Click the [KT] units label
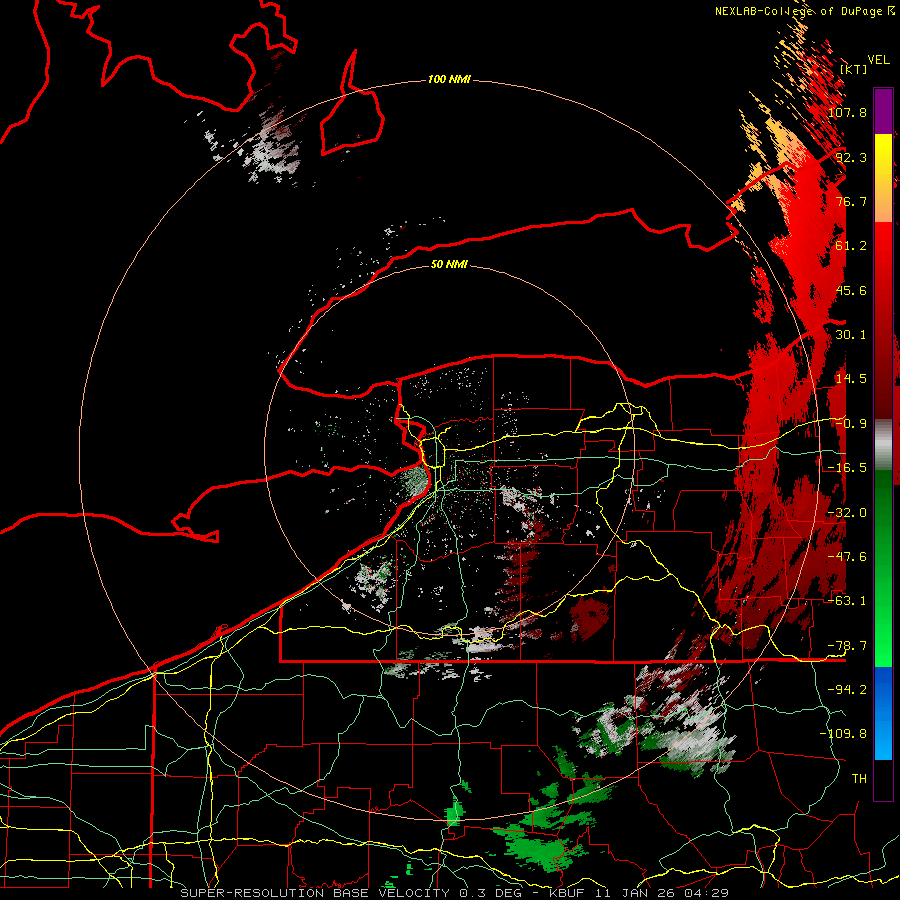This screenshot has height=900, width=900. pos(854,69)
